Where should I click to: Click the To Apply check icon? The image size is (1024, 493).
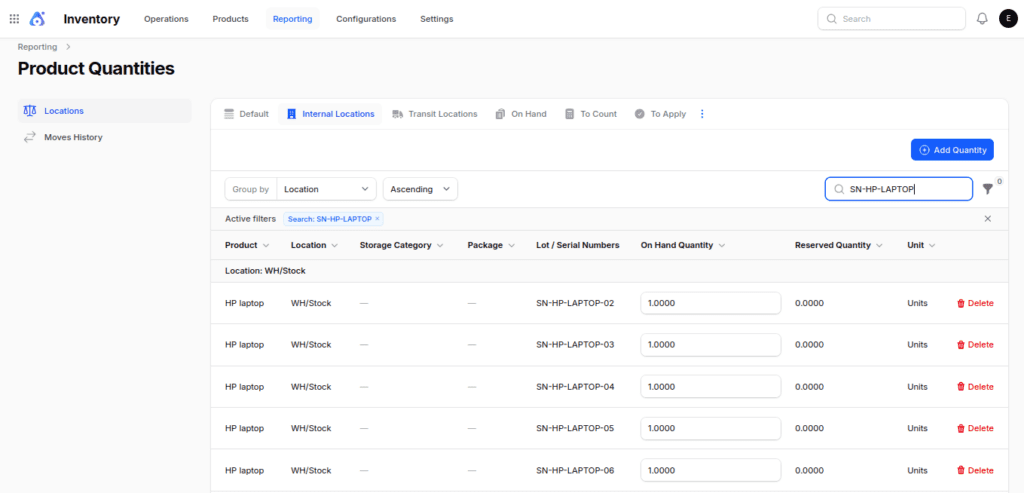(639, 114)
